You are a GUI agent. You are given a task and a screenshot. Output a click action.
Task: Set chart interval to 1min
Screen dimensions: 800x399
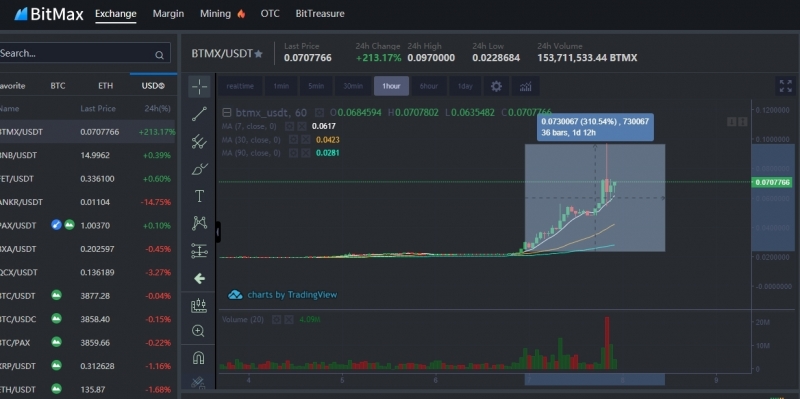281,86
